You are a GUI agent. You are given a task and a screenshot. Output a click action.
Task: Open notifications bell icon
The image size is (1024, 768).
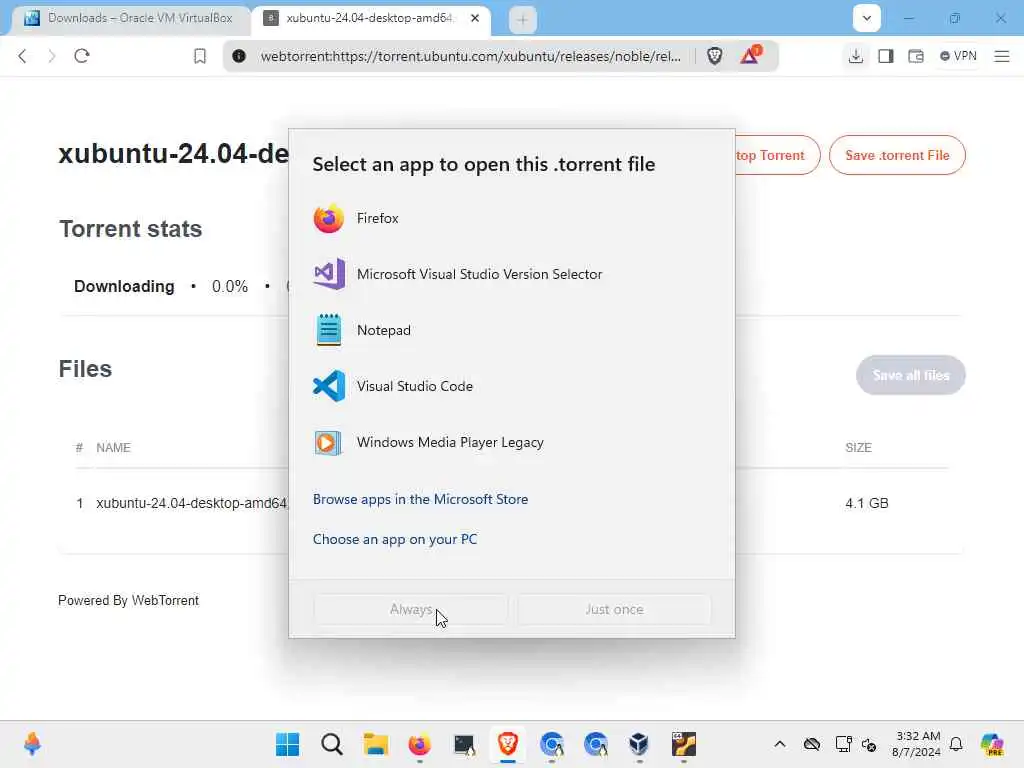tap(956, 744)
